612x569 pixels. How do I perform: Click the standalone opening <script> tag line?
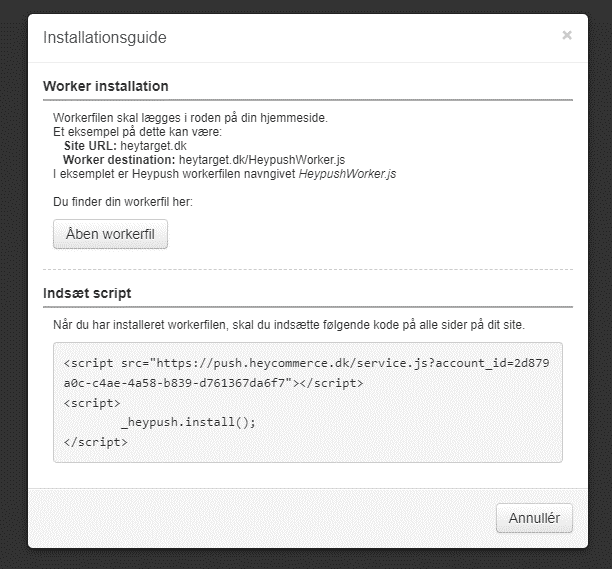click(91, 402)
